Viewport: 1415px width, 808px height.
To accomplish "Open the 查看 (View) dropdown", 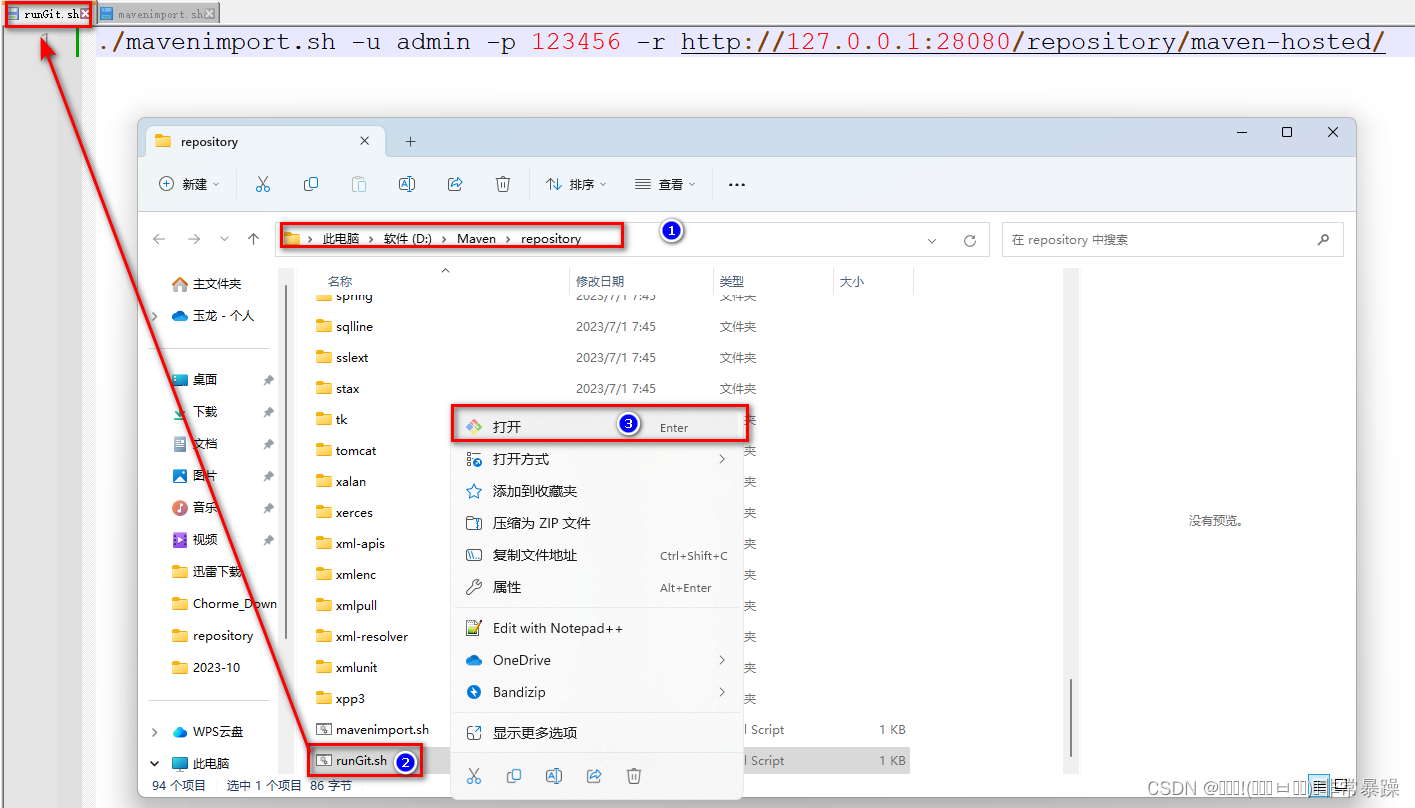I will coord(665,184).
